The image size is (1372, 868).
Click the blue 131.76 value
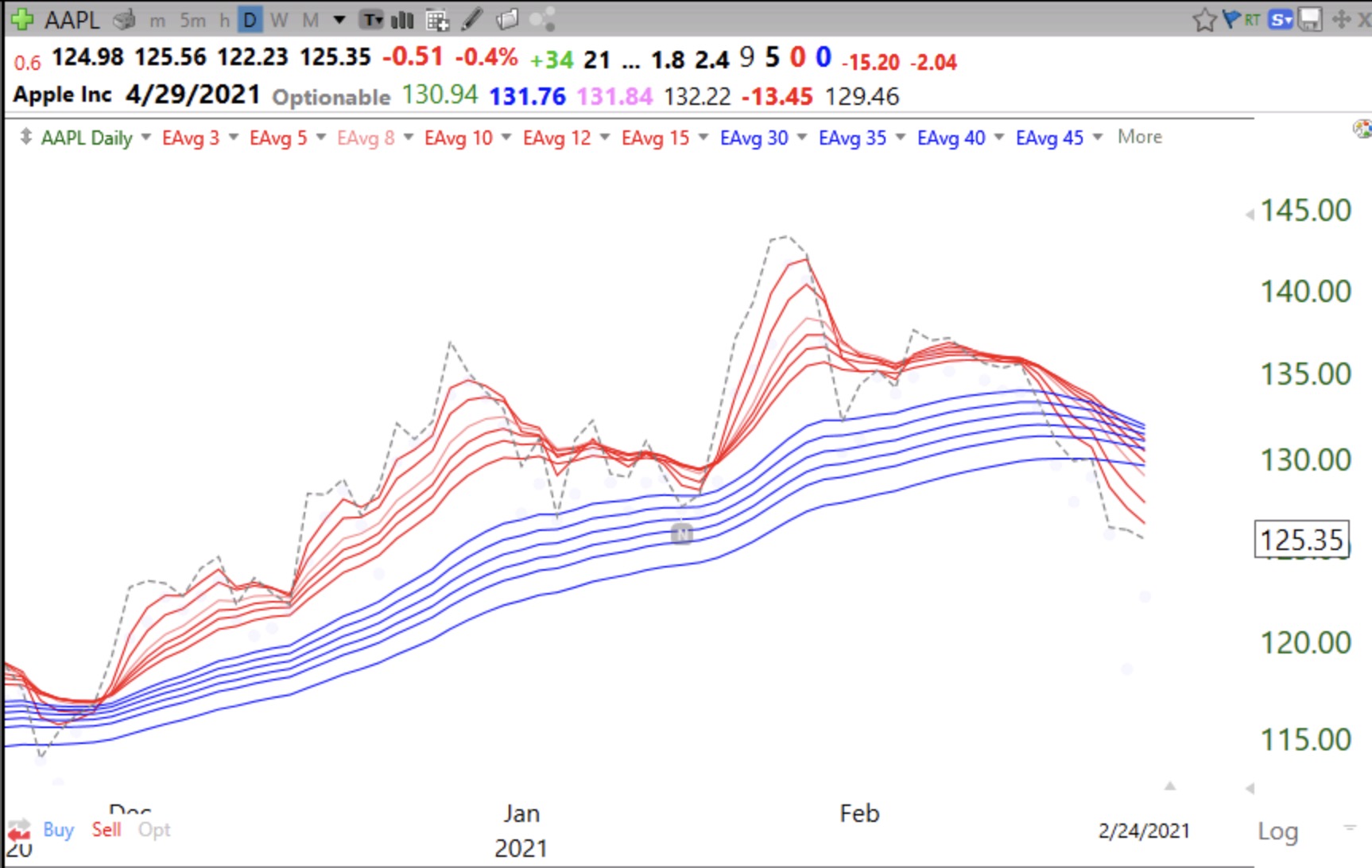pyautogui.click(x=528, y=96)
